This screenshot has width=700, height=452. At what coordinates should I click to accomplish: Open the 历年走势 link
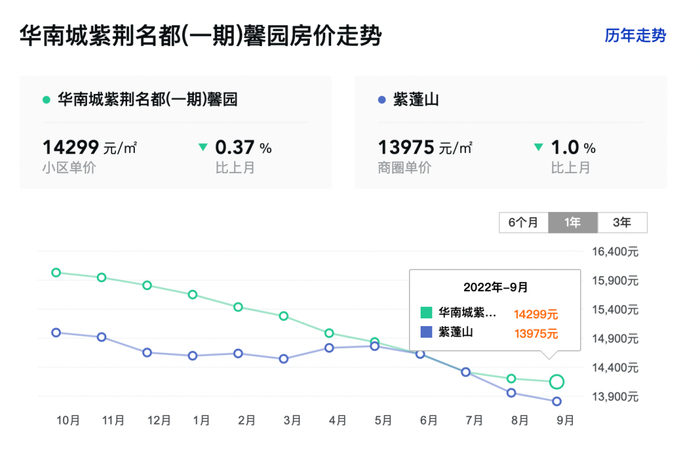(635, 36)
